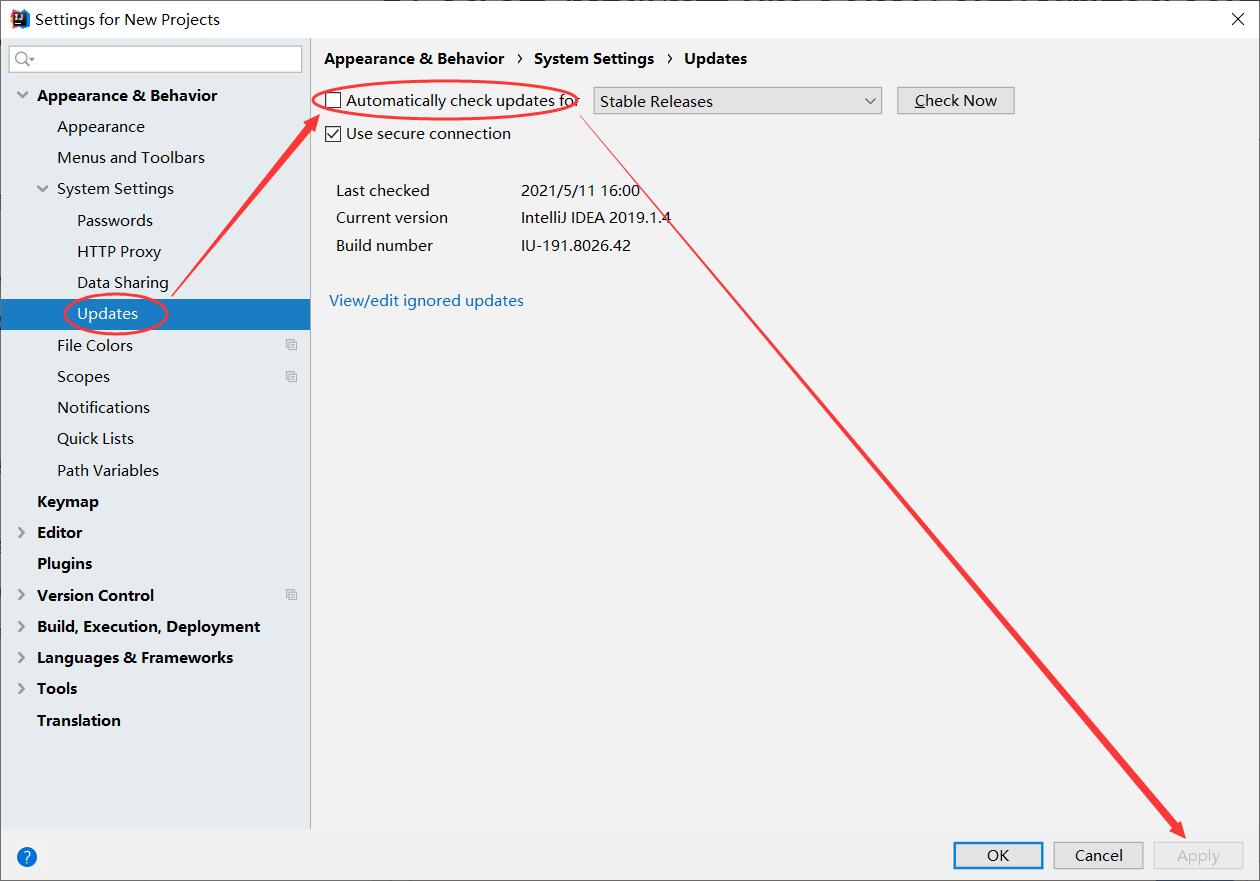This screenshot has height=881, width=1260.
Task: Click the Last checked date value
Action: tap(580, 191)
